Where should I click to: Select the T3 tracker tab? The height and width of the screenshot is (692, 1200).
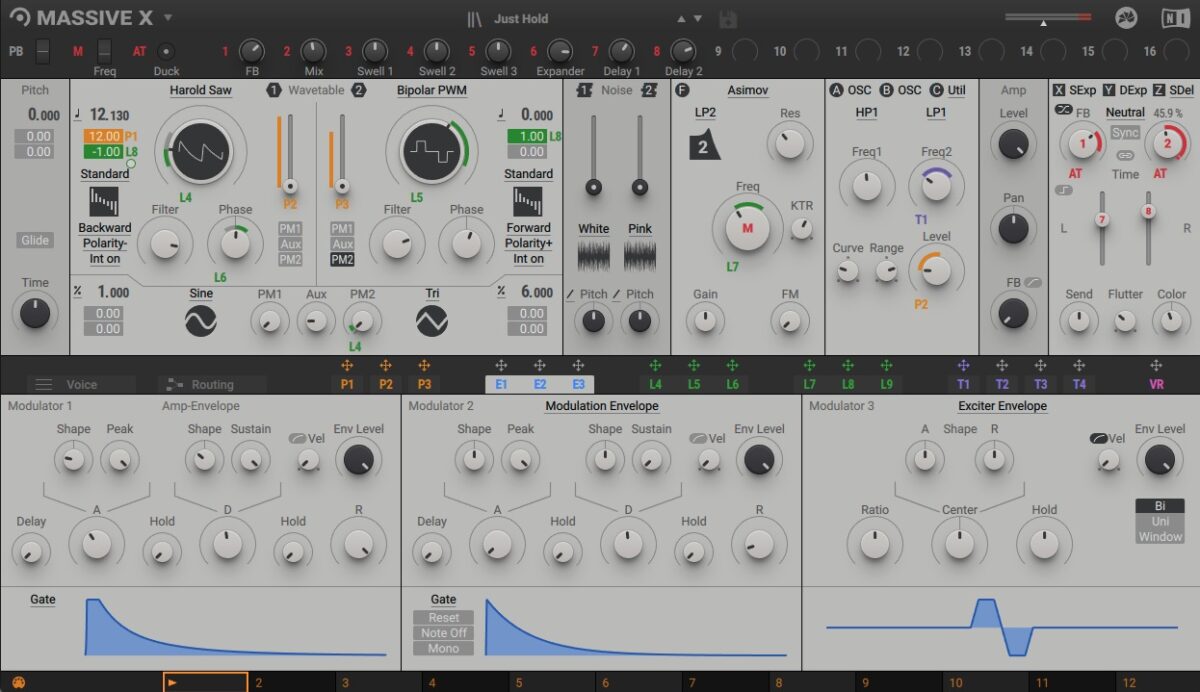click(1041, 384)
